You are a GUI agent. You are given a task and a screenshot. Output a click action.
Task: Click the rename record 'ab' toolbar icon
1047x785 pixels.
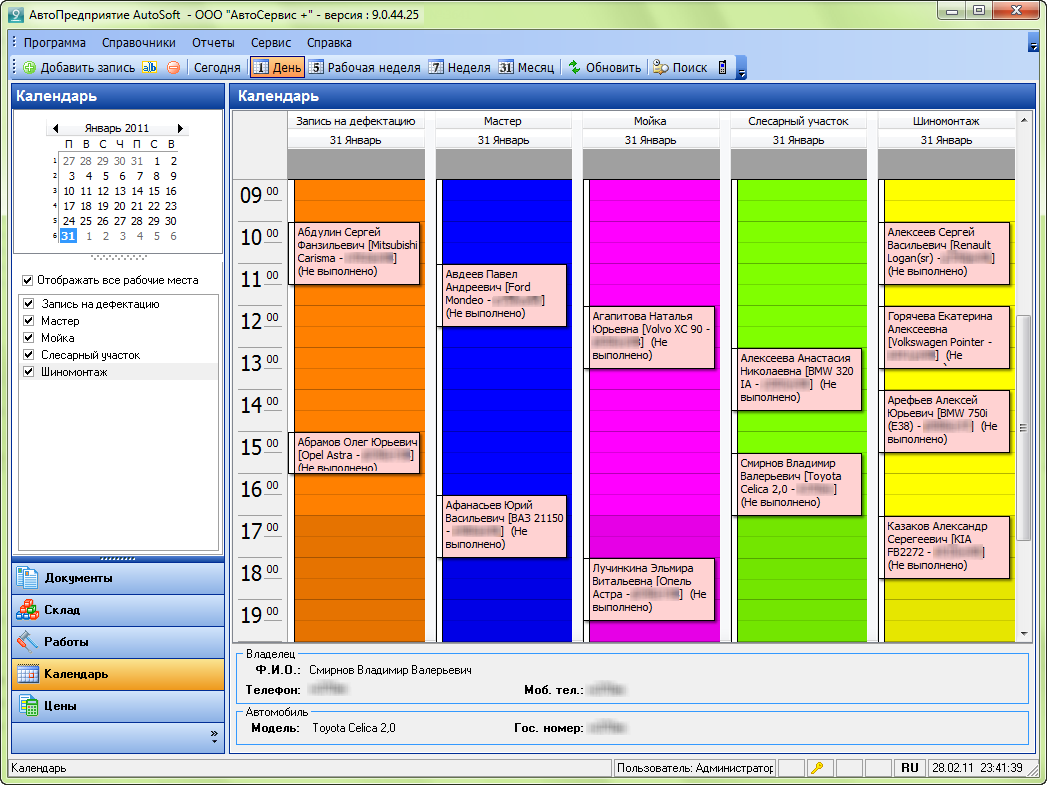[x=150, y=68]
